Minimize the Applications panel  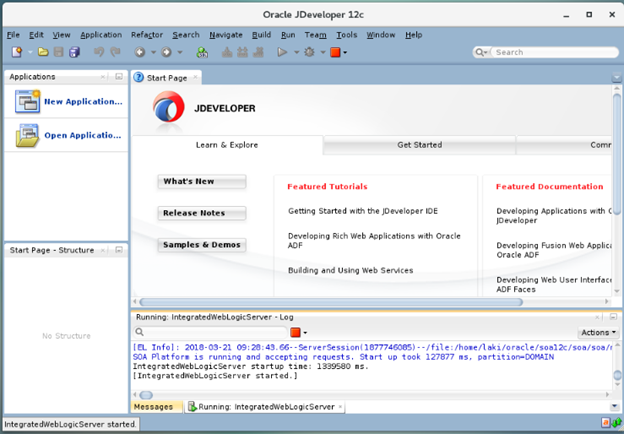coord(119,77)
